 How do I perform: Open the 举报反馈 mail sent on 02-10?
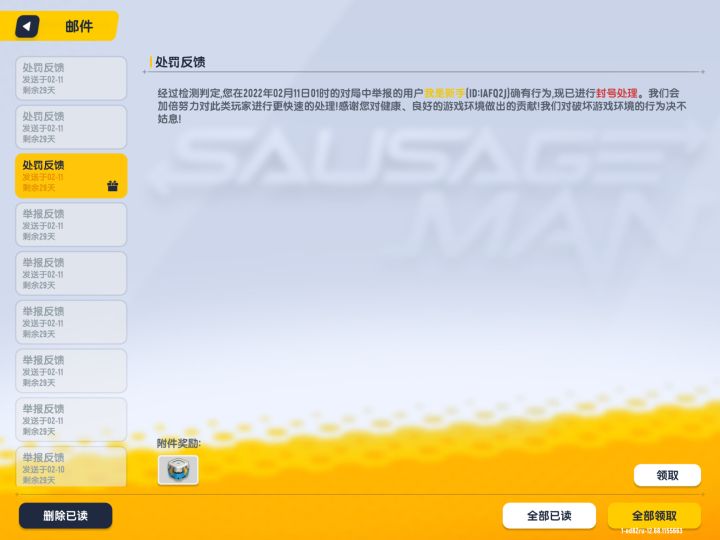tap(71, 467)
